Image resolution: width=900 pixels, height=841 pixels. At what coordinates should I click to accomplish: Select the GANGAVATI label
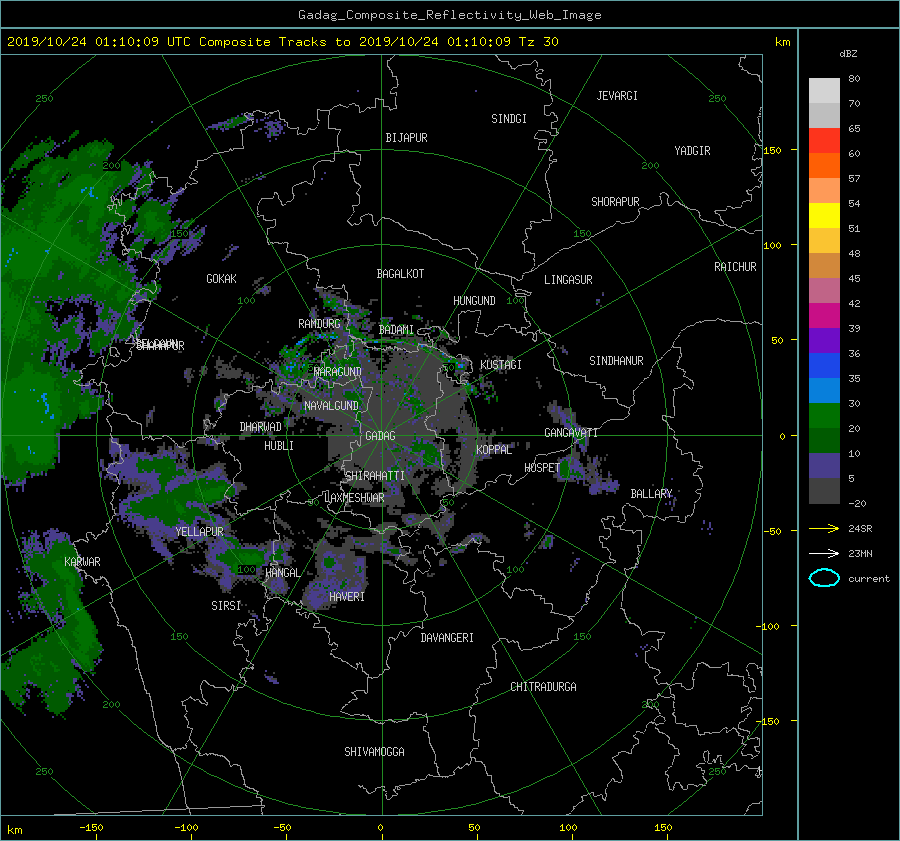571,433
